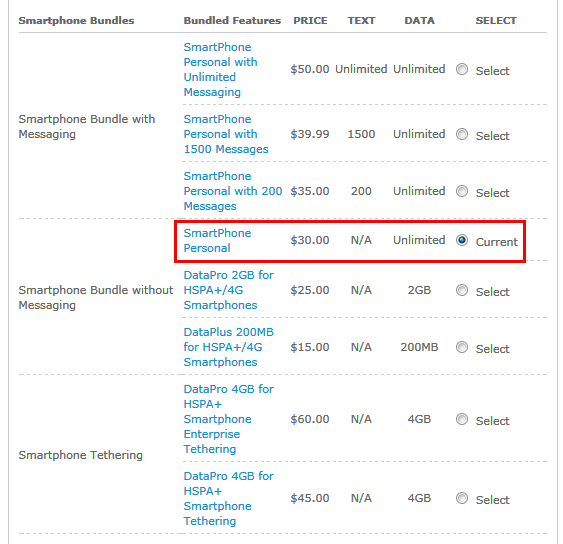Click SmartPhone Personal with 200 Messages link
Screen dimensions: 563x544
pos(233,191)
